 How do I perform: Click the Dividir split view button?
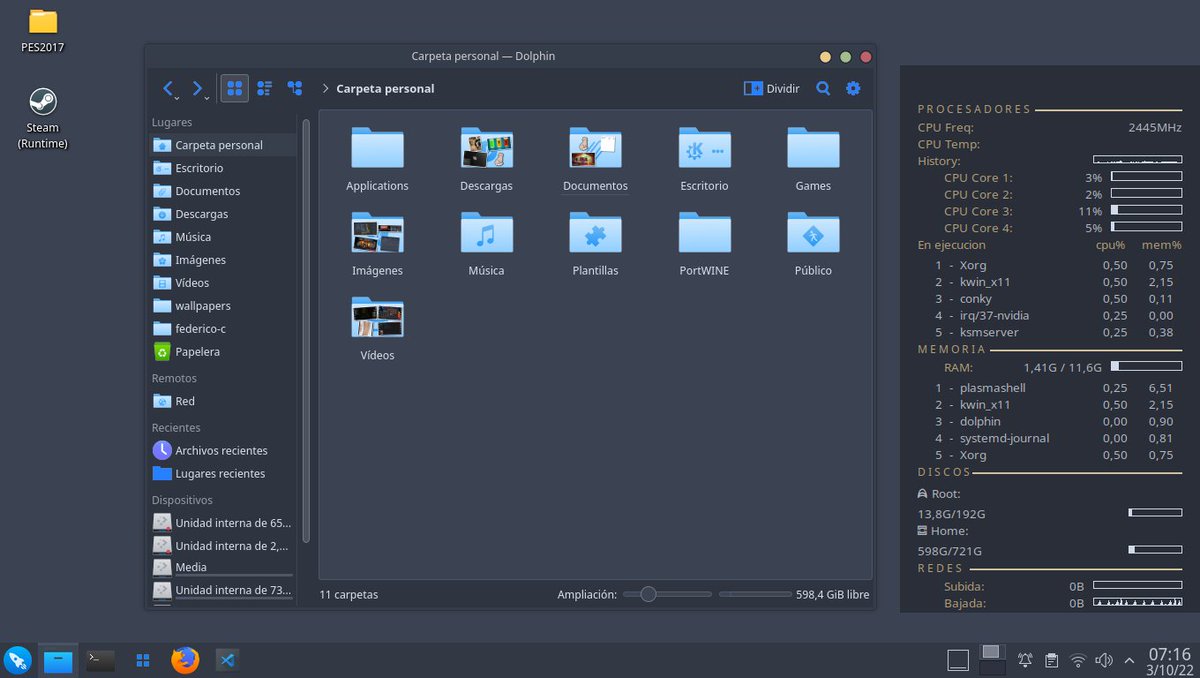tap(772, 88)
